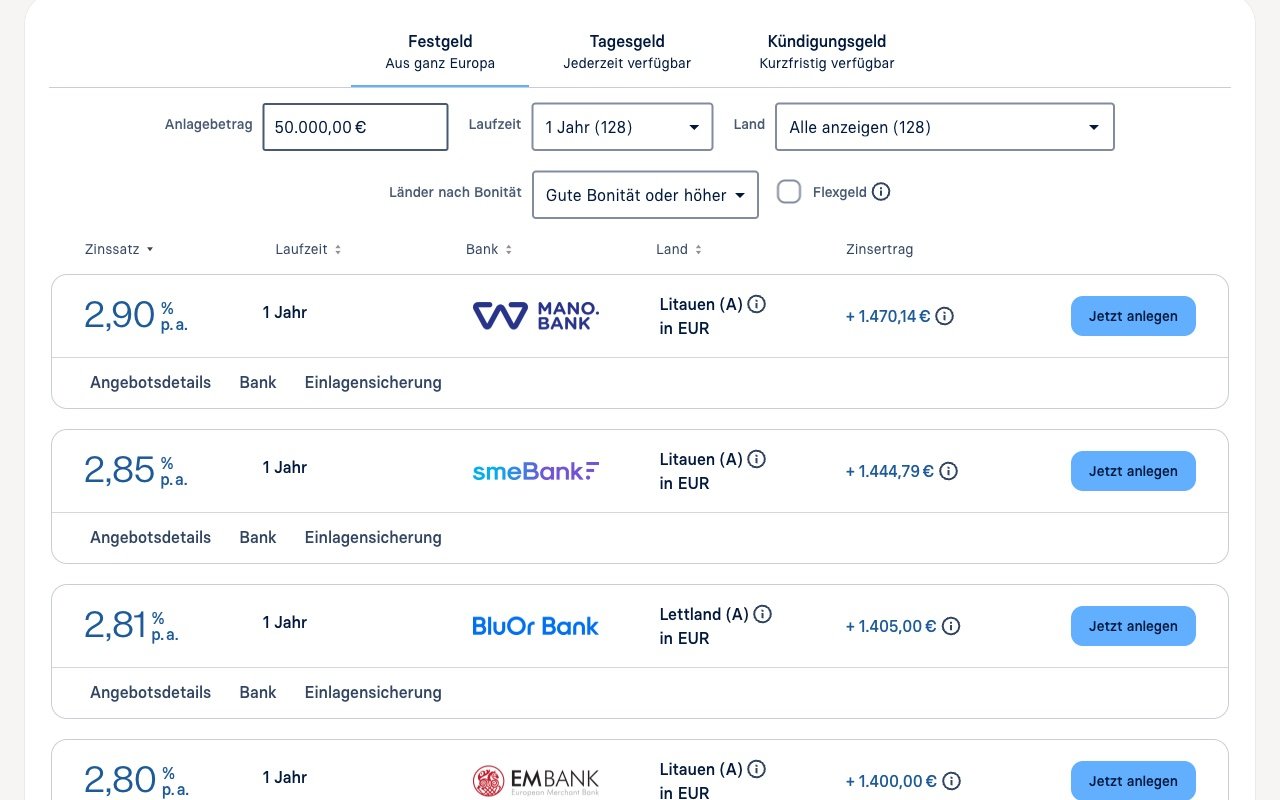Open the Laufzeit dropdown showing 1 Jahr (128)

click(622, 127)
